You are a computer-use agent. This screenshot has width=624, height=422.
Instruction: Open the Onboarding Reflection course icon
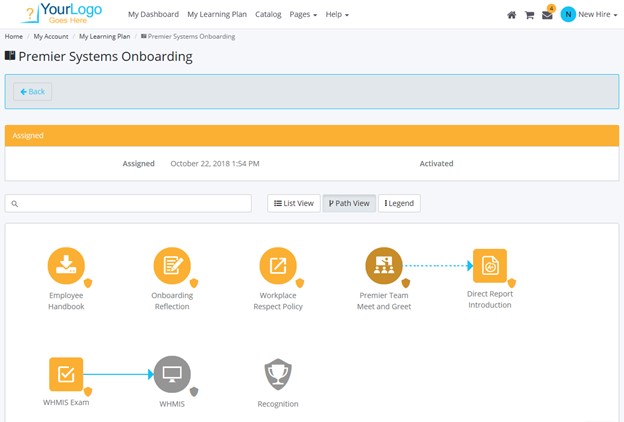pyautogui.click(x=172, y=265)
